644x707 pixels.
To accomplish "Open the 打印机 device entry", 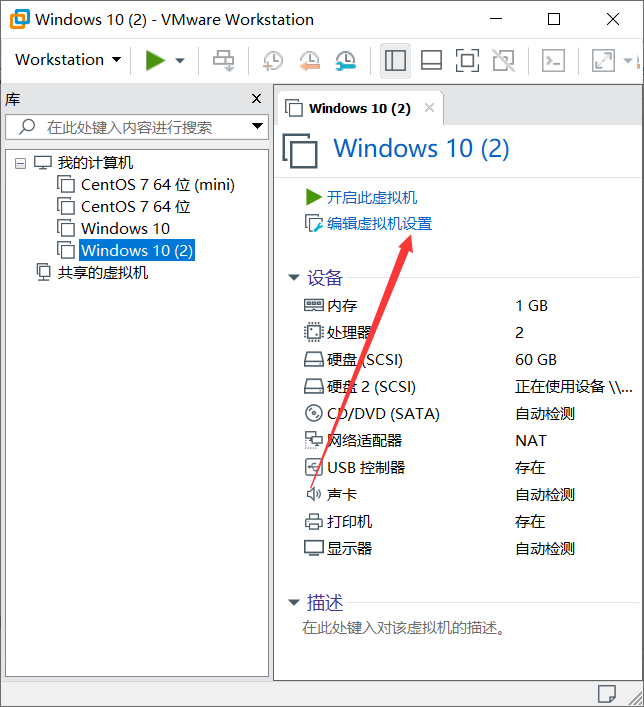I will (x=349, y=522).
